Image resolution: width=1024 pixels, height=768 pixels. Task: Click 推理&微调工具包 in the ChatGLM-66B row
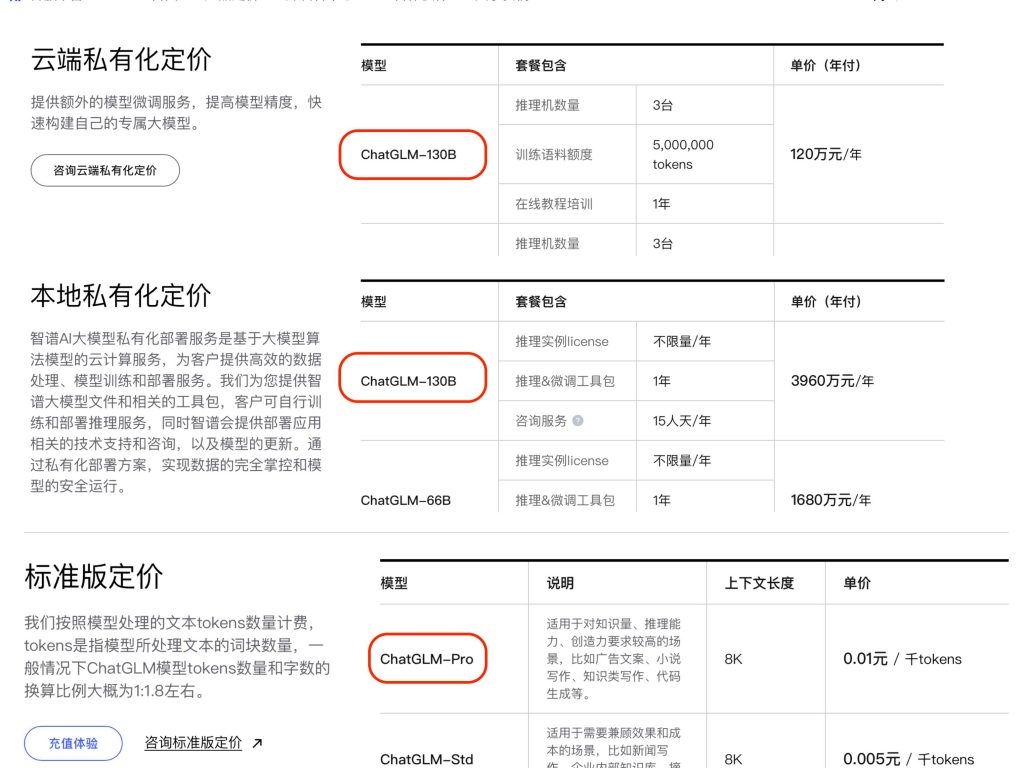click(565, 500)
